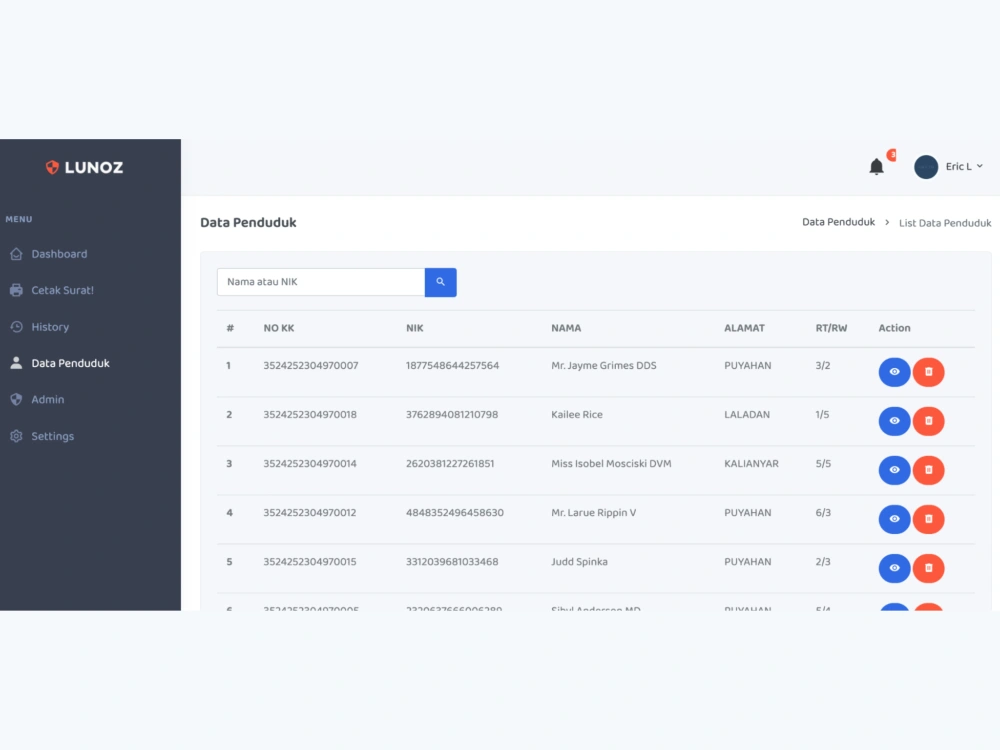This screenshot has height=750, width=1000.
Task: Click the RT/RW column header
Action: pyautogui.click(x=831, y=328)
